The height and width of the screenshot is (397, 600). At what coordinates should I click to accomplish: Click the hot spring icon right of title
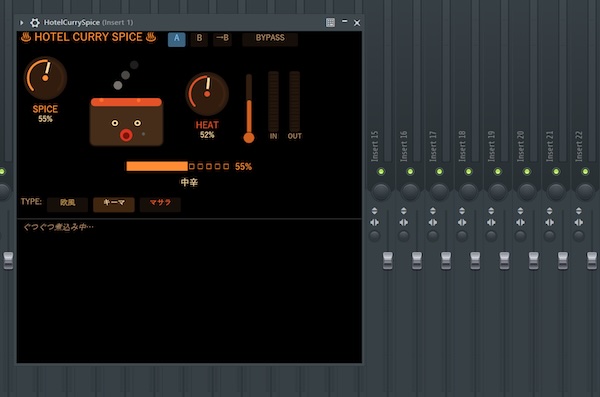(x=151, y=37)
